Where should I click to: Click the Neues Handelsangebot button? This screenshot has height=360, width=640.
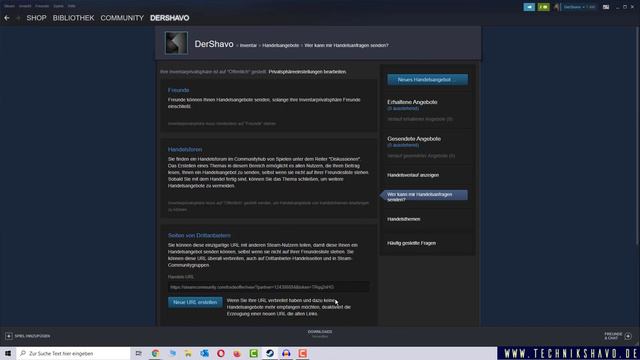coord(428,80)
